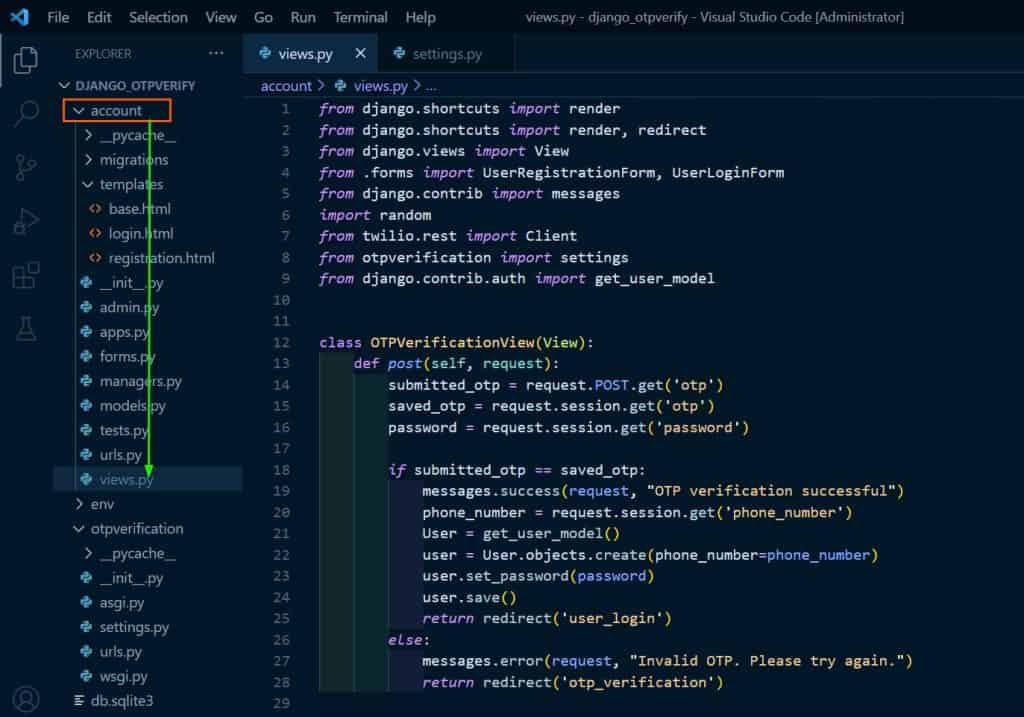Click 'get_user_model' on line 9
The width and height of the screenshot is (1024, 717).
pos(654,278)
